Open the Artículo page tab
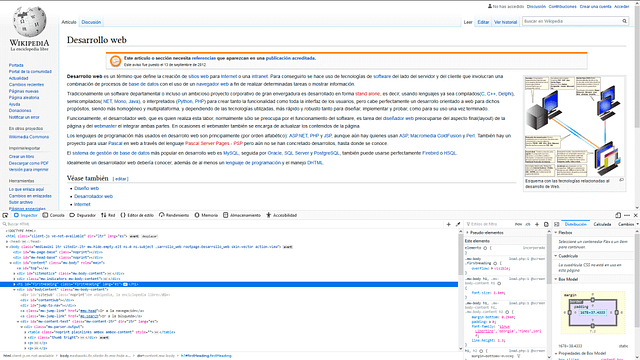The width and height of the screenshot is (640, 360). pos(69,22)
